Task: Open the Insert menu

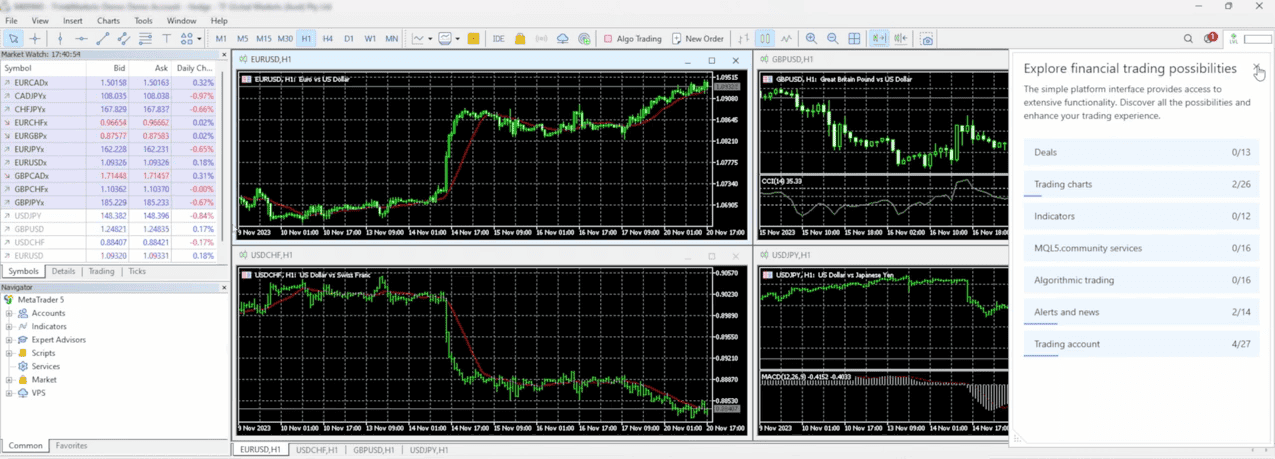Action: tap(73, 20)
